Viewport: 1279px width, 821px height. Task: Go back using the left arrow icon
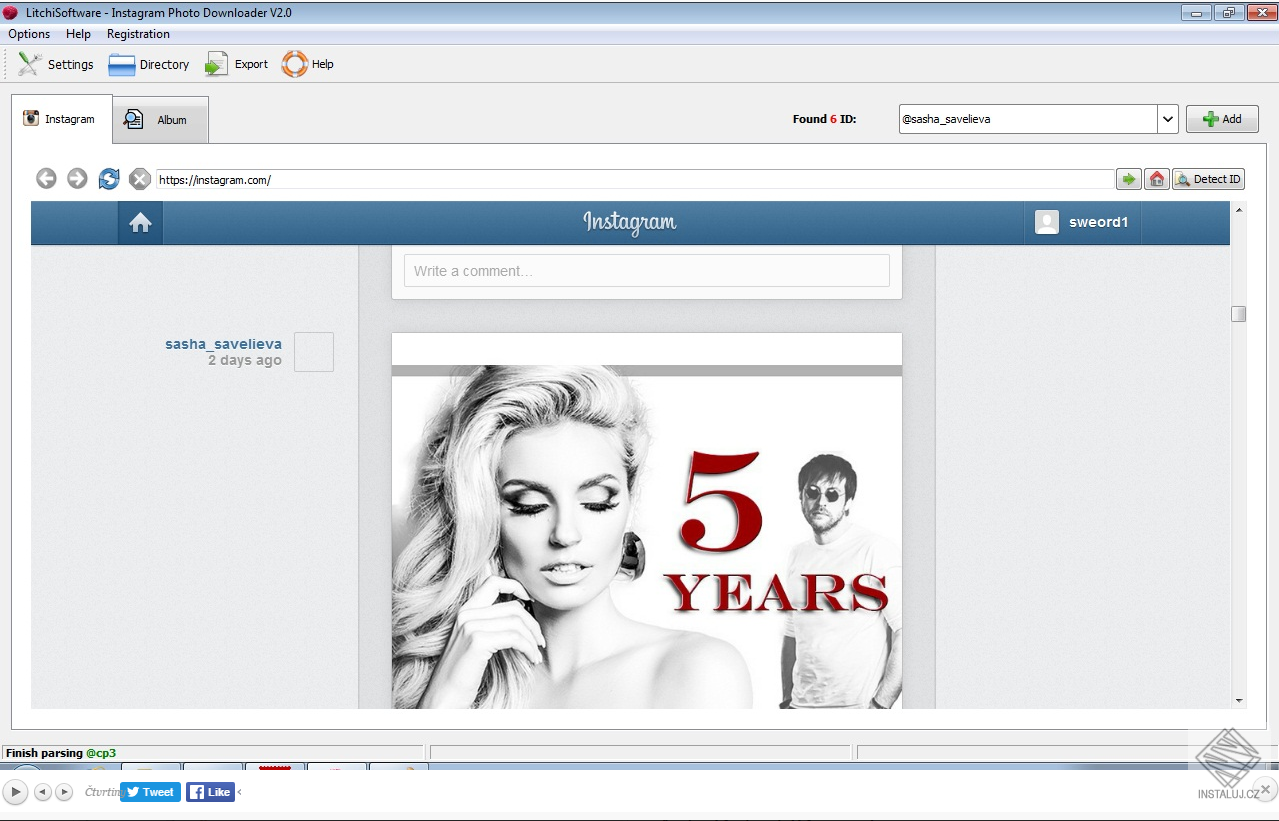click(46, 179)
